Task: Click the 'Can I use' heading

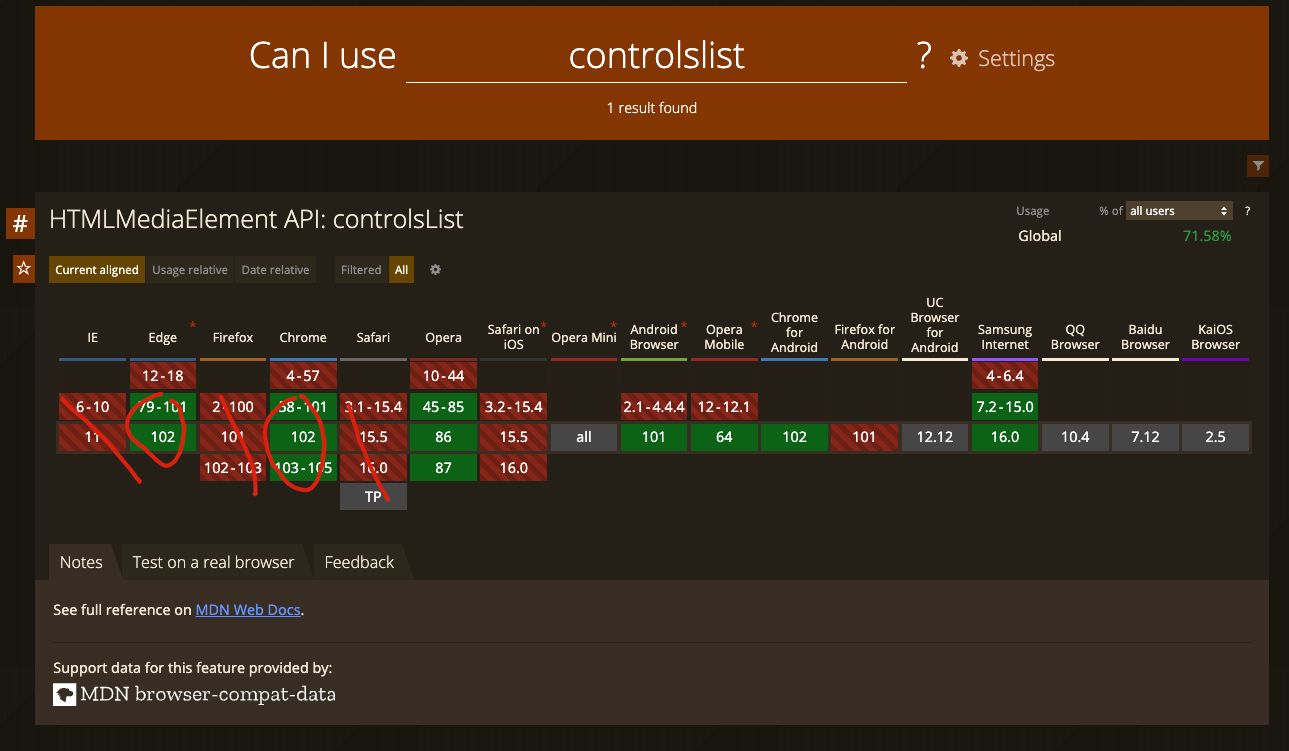Action: coord(323,56)
